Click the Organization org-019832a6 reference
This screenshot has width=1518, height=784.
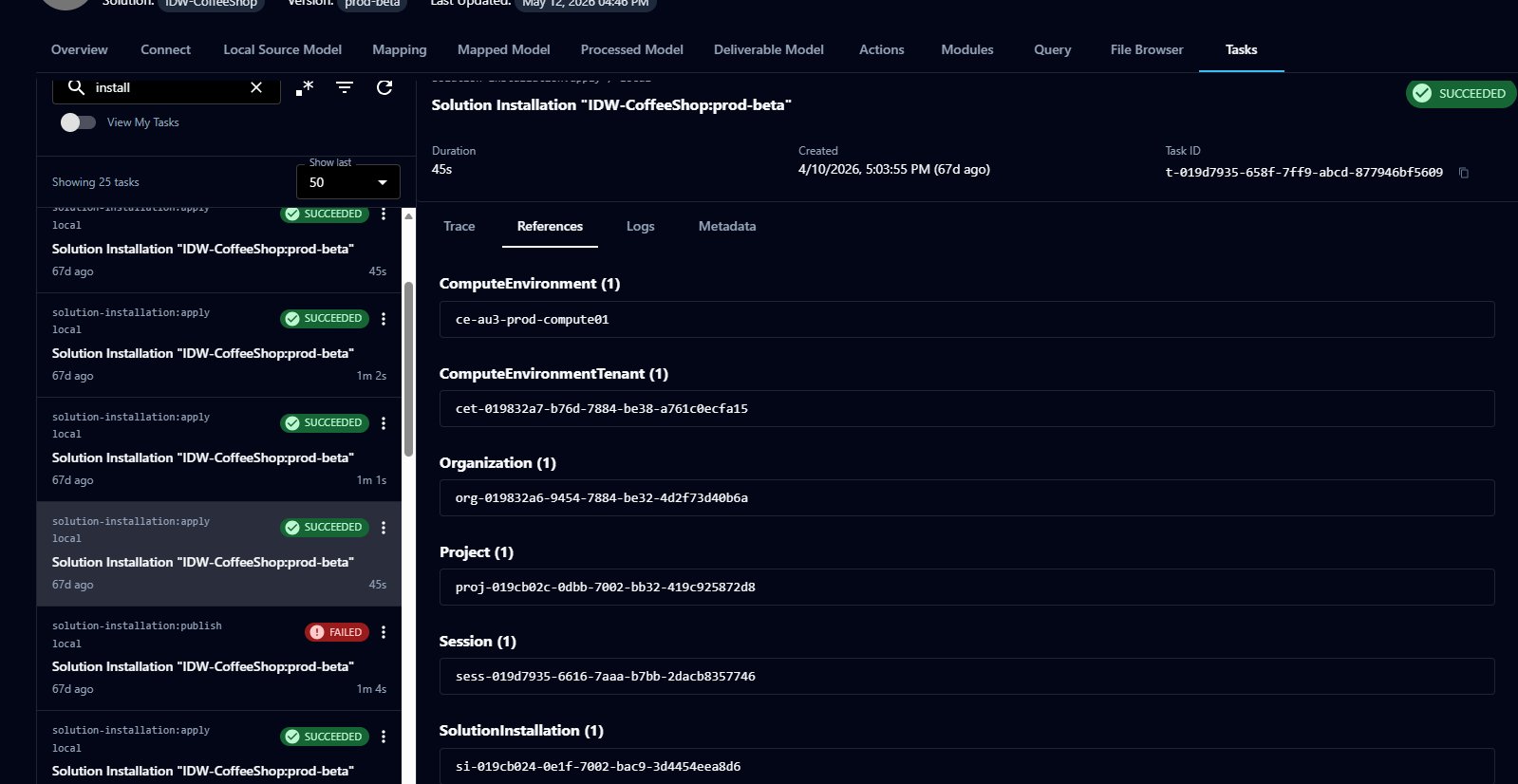click(966, 498)
